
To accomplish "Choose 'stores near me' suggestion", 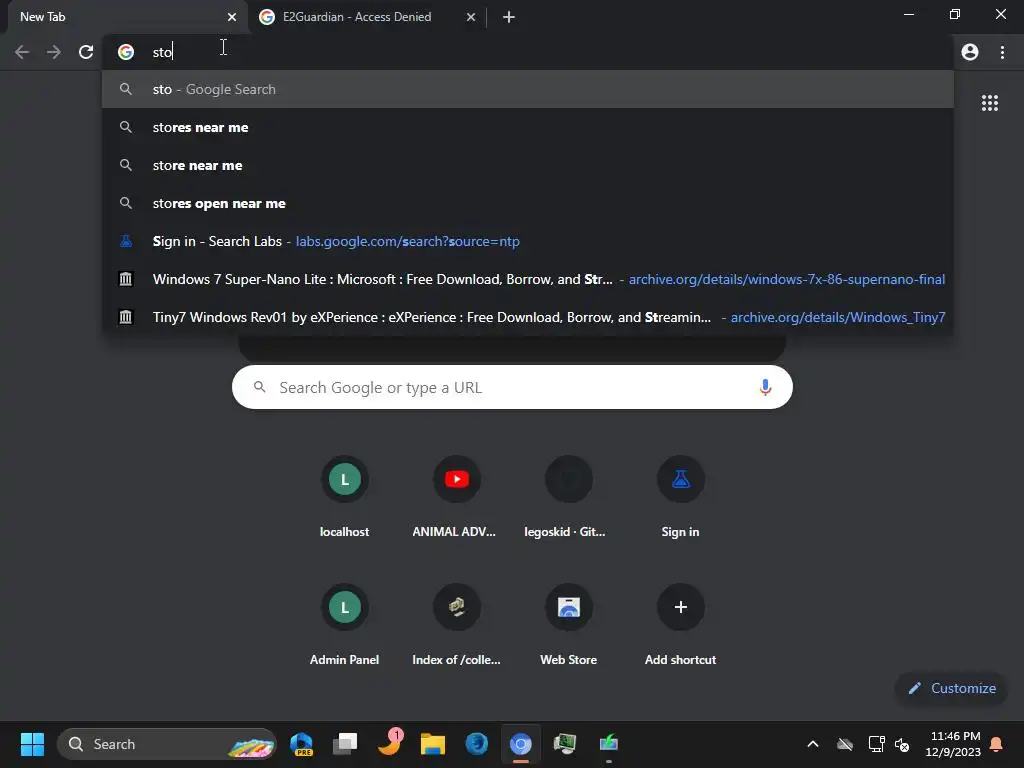I will (x=528, y=127).
